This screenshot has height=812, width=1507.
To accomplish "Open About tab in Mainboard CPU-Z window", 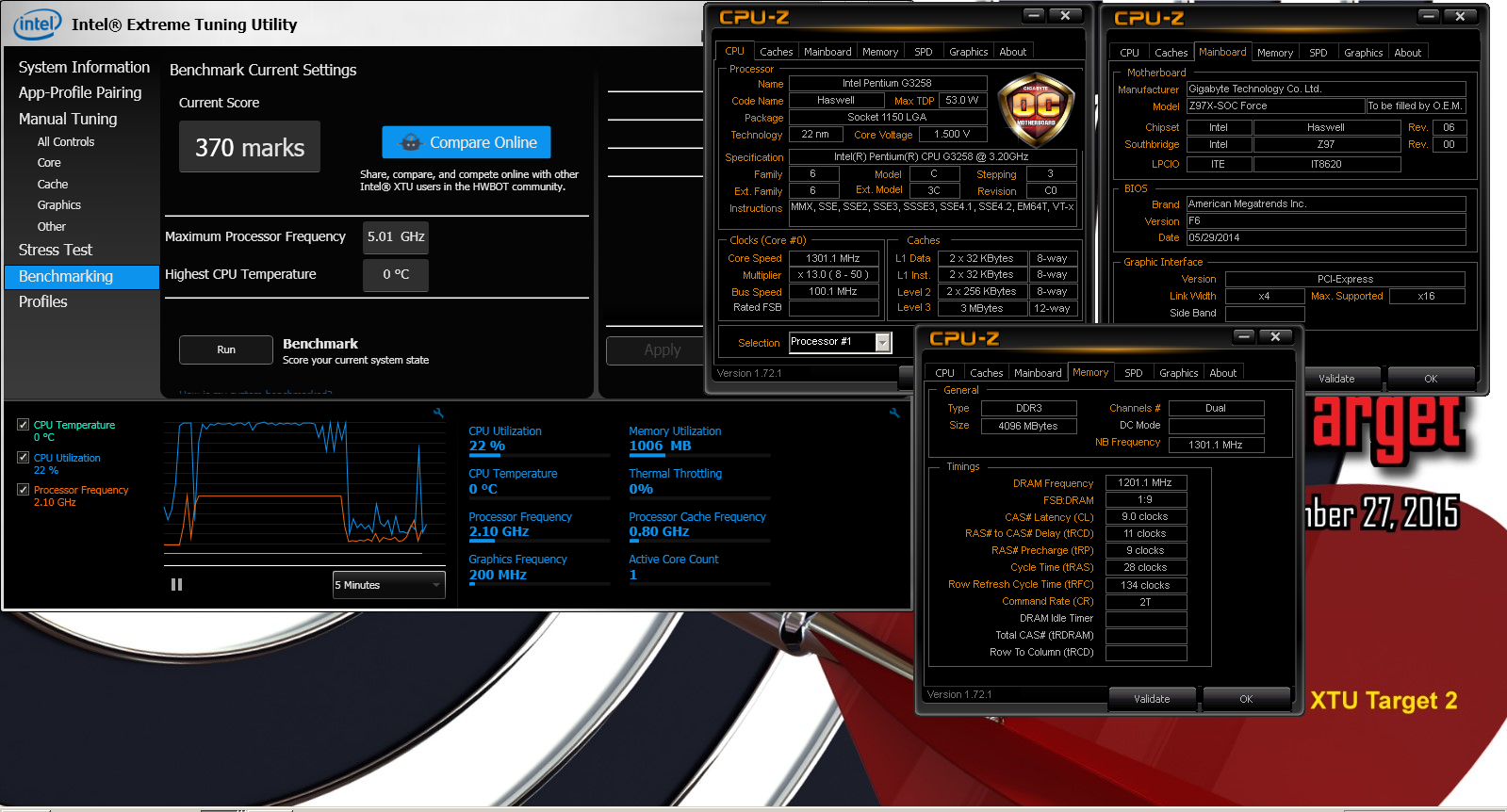I will (1408, 53).
